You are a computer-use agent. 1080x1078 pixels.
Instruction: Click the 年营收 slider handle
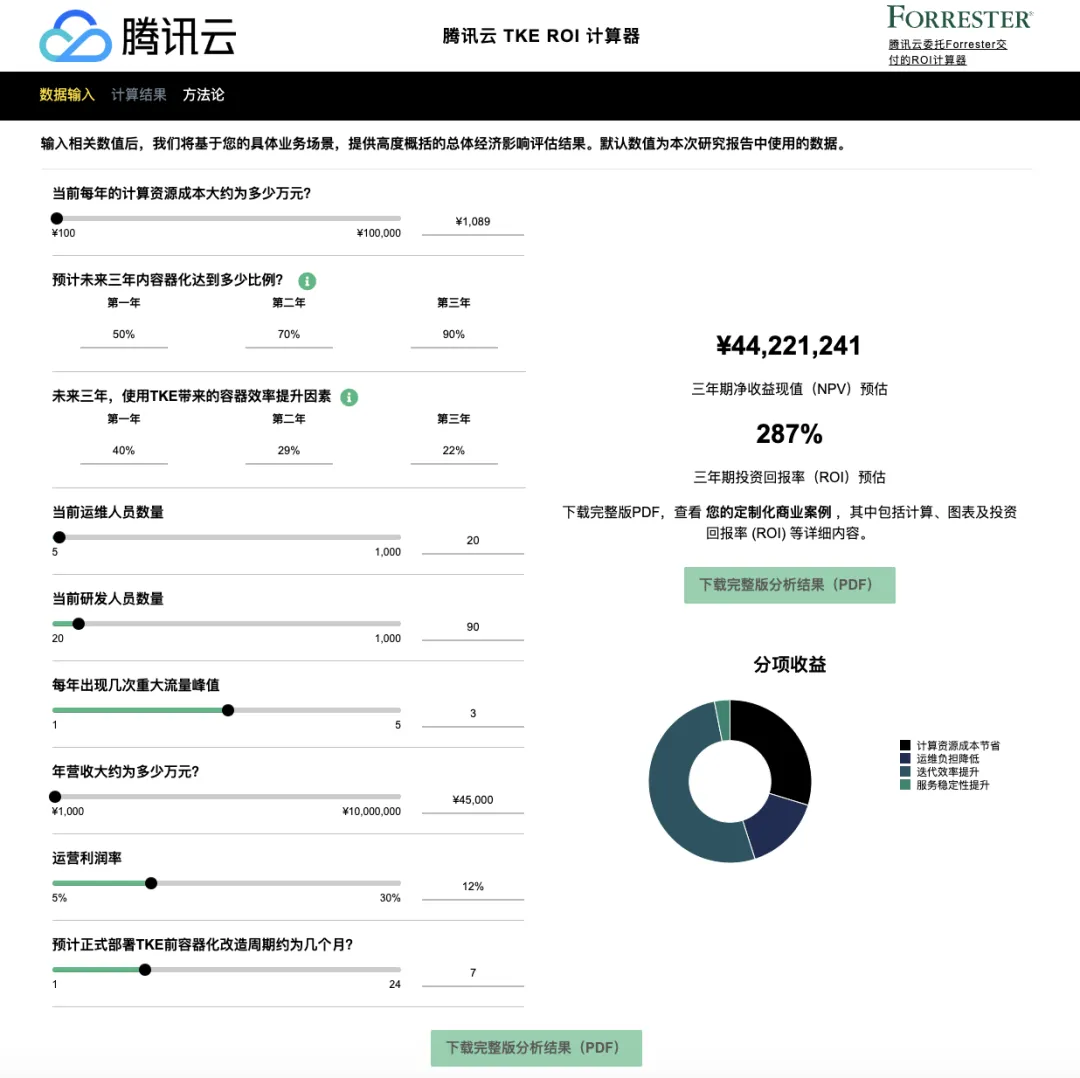55,796
